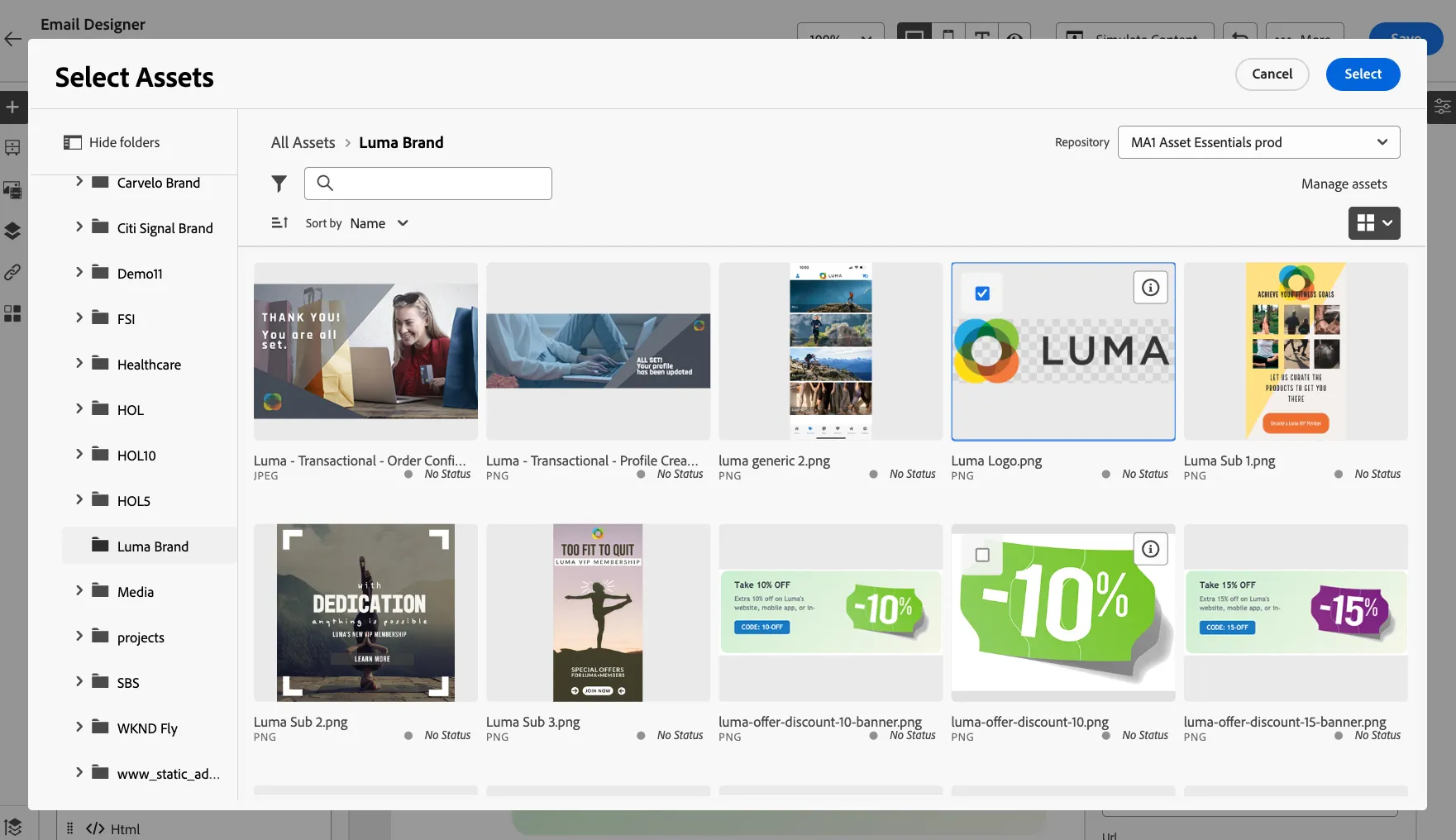Image resolution: width=1456 pixels, height=840 pixels.
Task: Open info for Luma Logo.png
Action: (x=1150, y=288)
